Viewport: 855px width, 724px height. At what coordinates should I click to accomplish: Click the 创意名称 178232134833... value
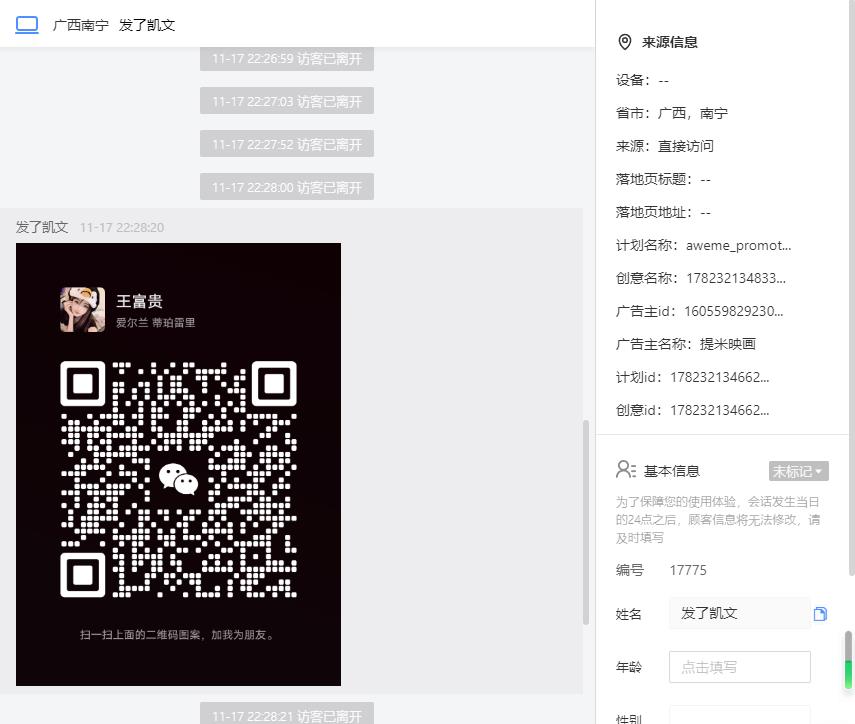(x=736, y=278)
